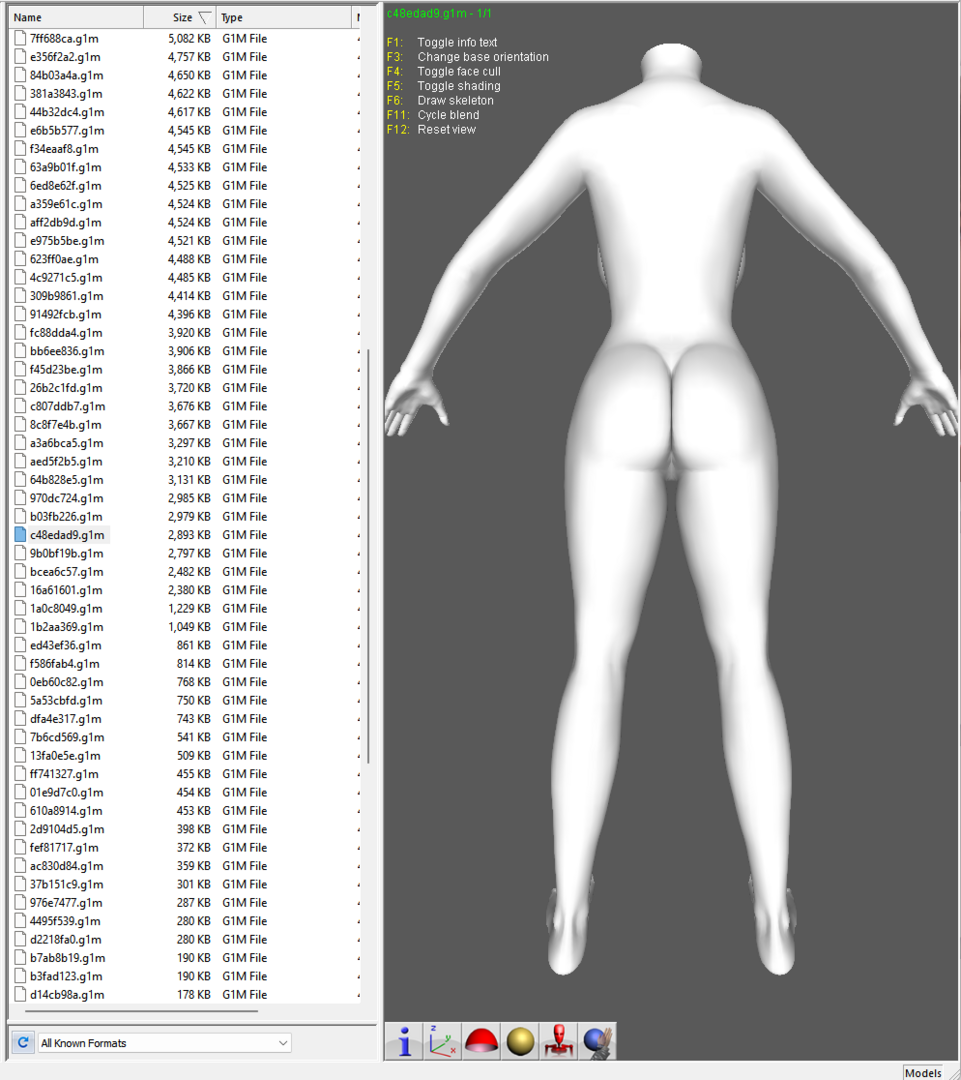The height and width of the screenshot is (1080, 961).
Task: Select file 623ff0ae.g1m
Action: (x=63, y=259)
